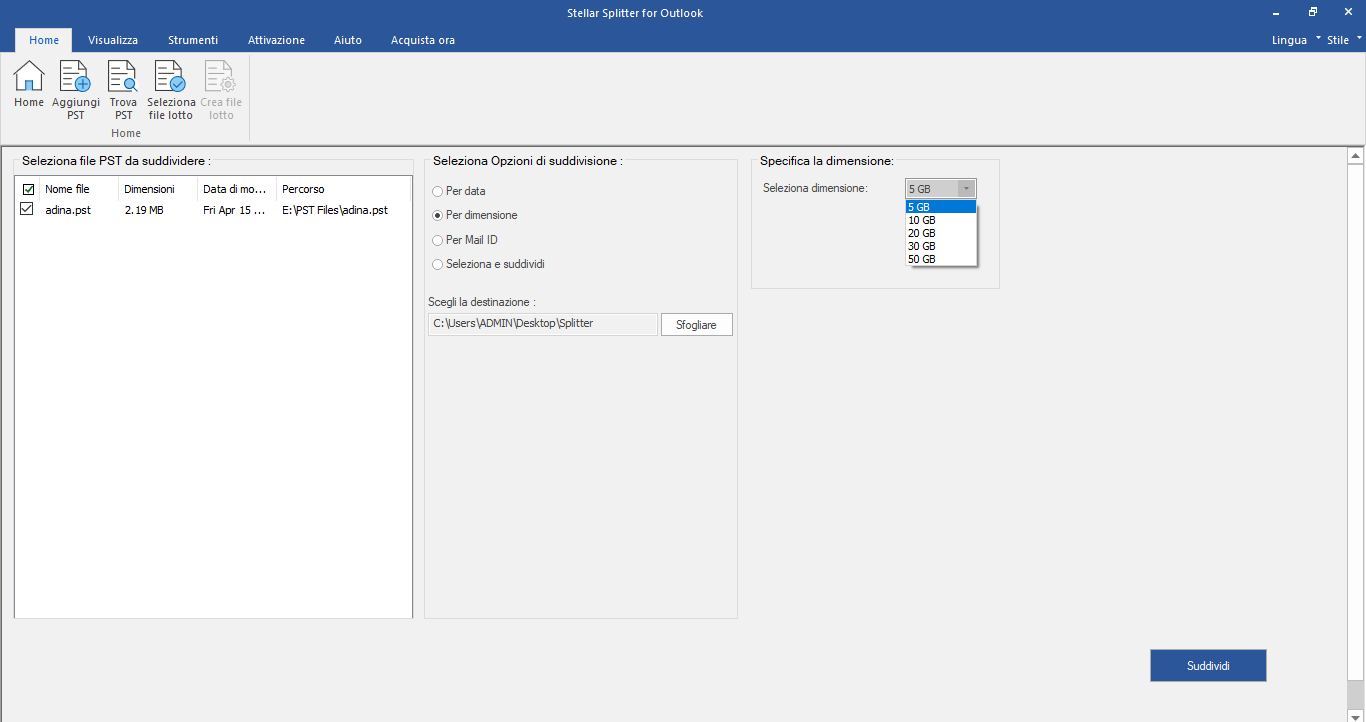
Task: Click the Crea file lotto icon
Action: (x=221, y=90)
